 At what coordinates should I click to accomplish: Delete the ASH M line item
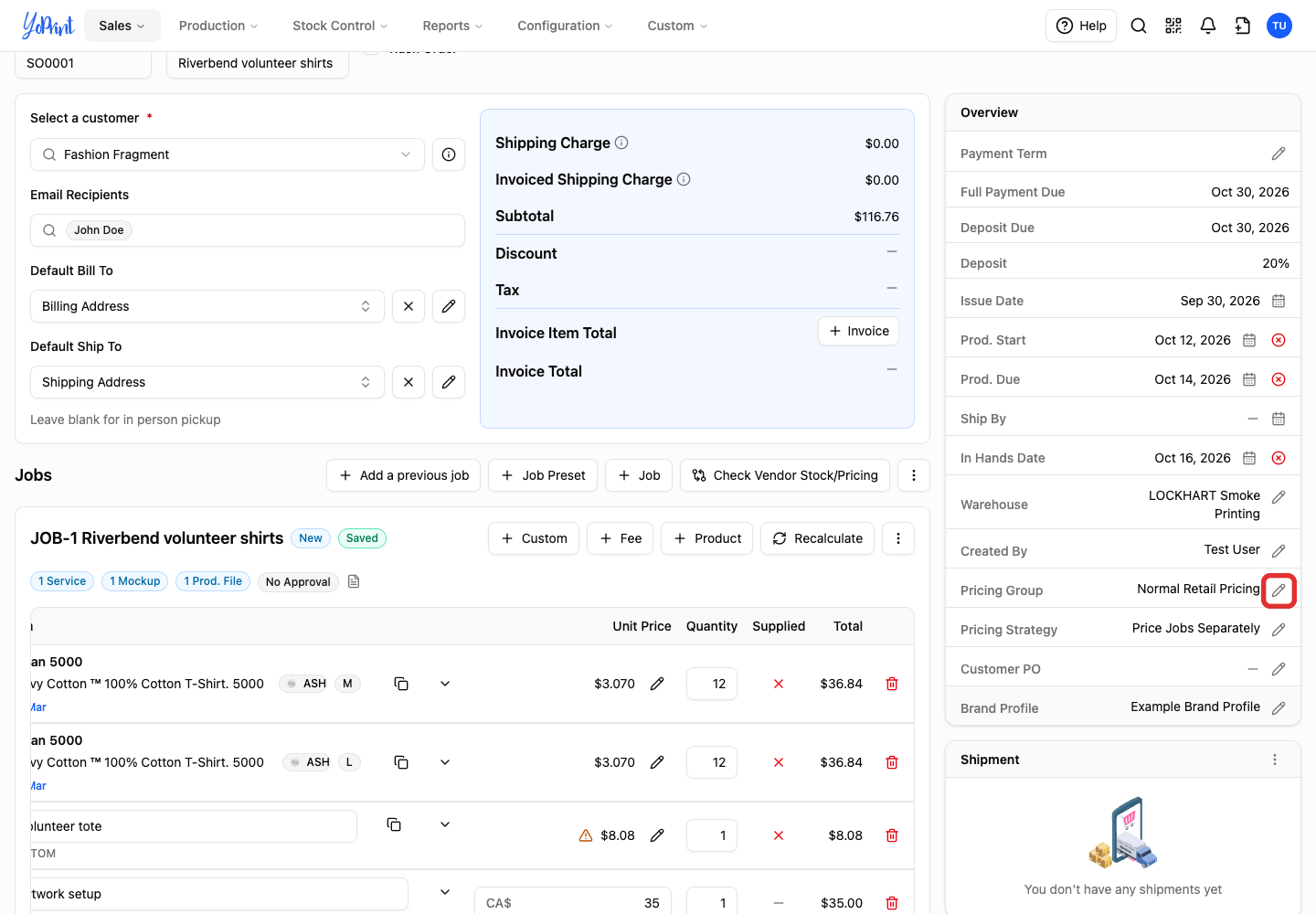pos(892,684)
